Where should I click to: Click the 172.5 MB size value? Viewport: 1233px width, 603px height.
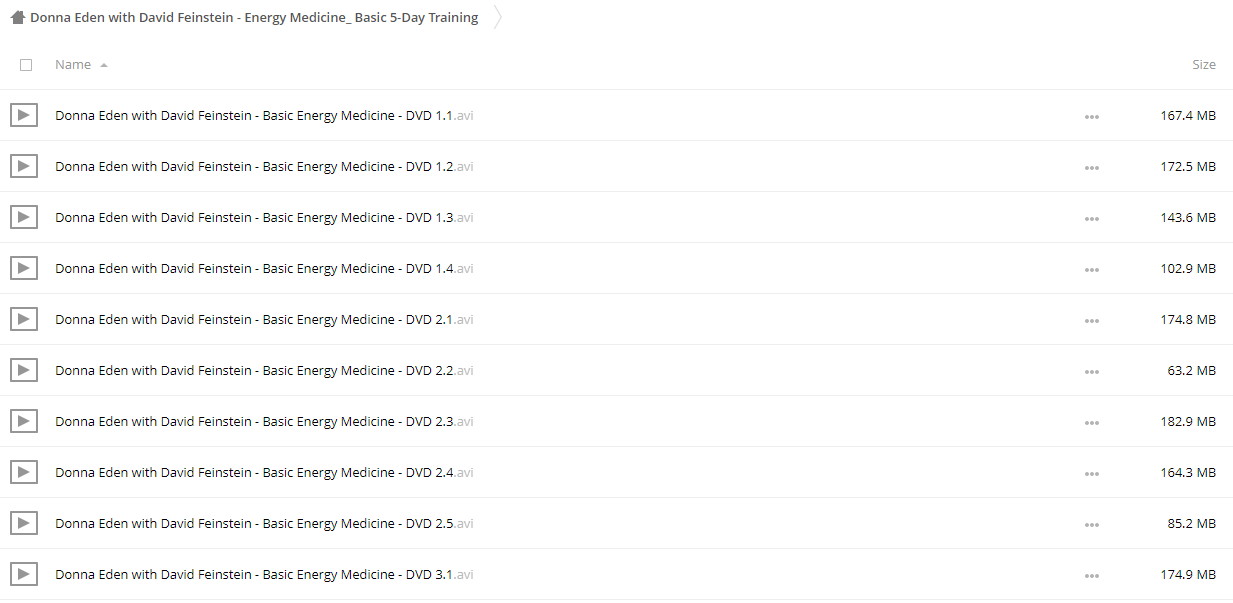1188,166
